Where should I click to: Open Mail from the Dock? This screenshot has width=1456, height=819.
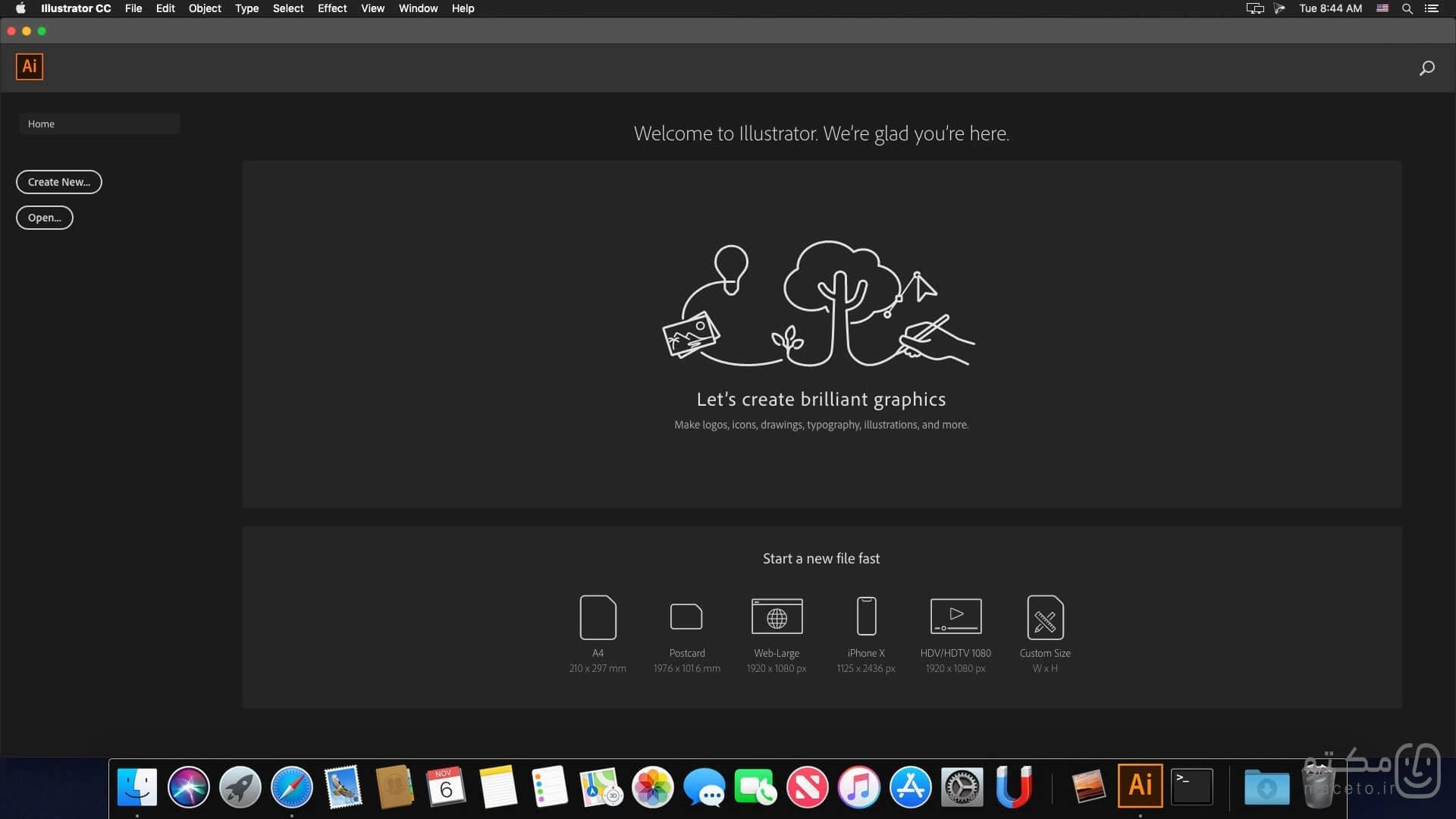click(344, 787)
